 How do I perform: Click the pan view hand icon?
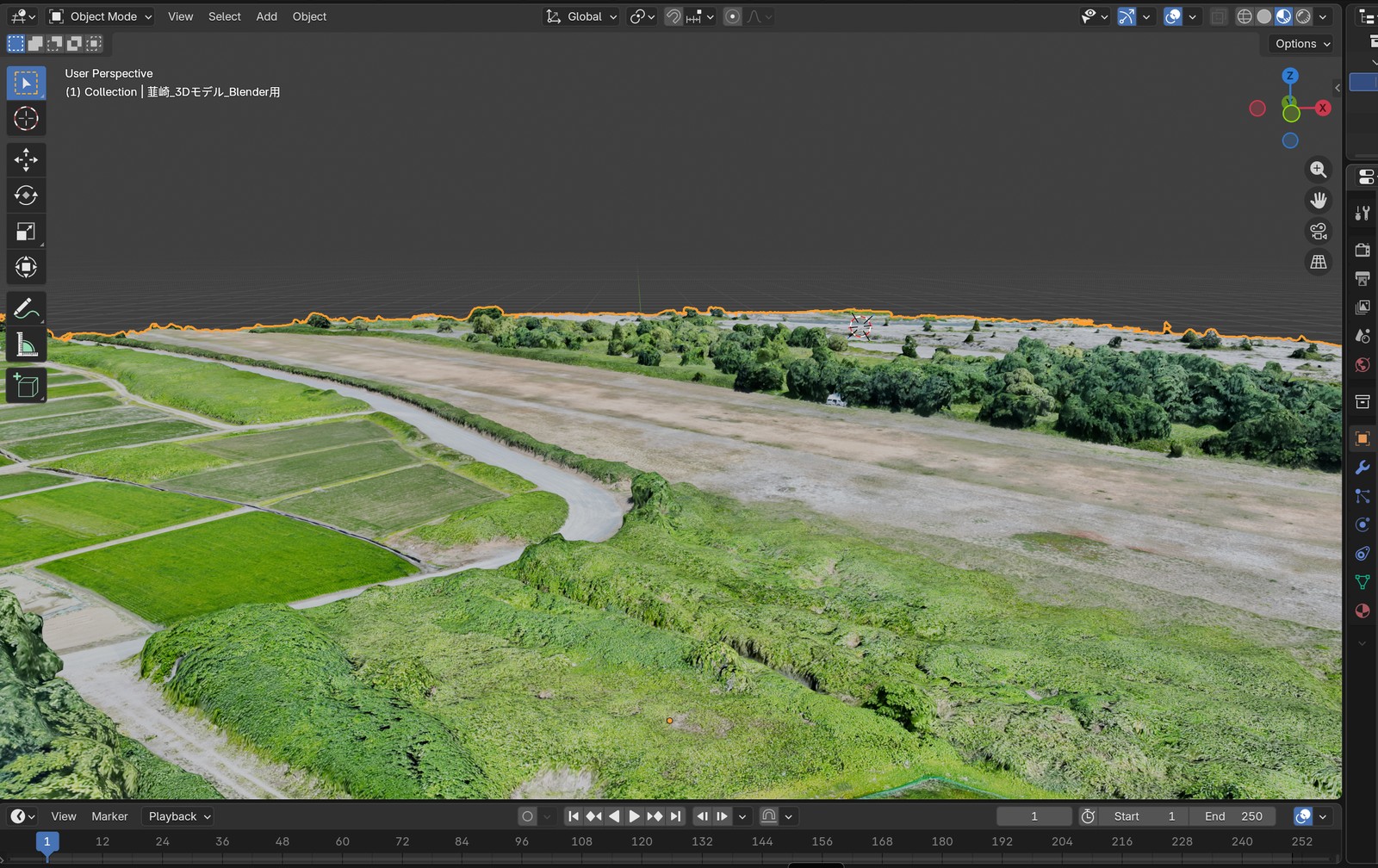(x=1319, y=201)
